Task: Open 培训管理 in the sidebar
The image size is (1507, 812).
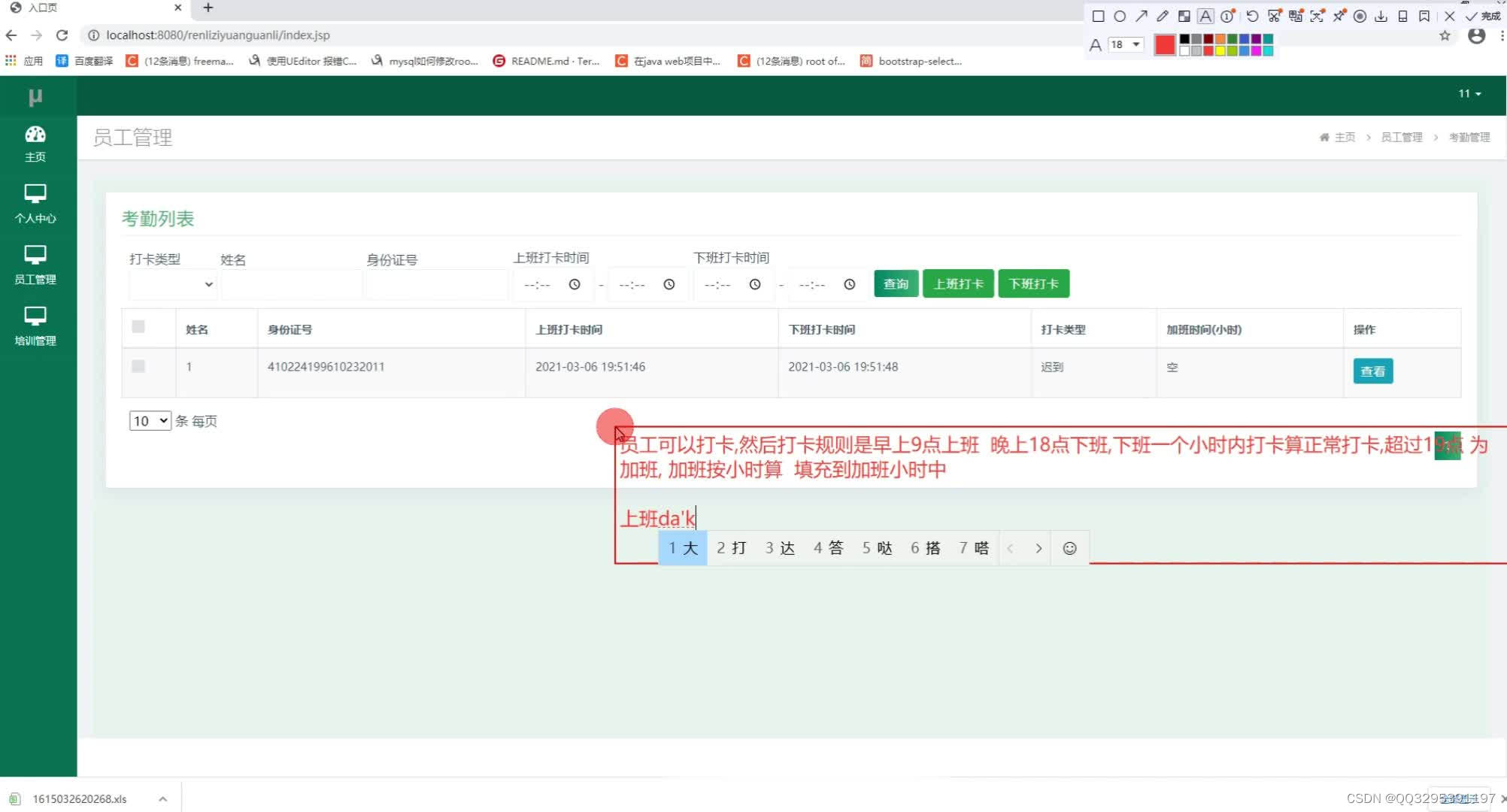Action: (35, 326)
